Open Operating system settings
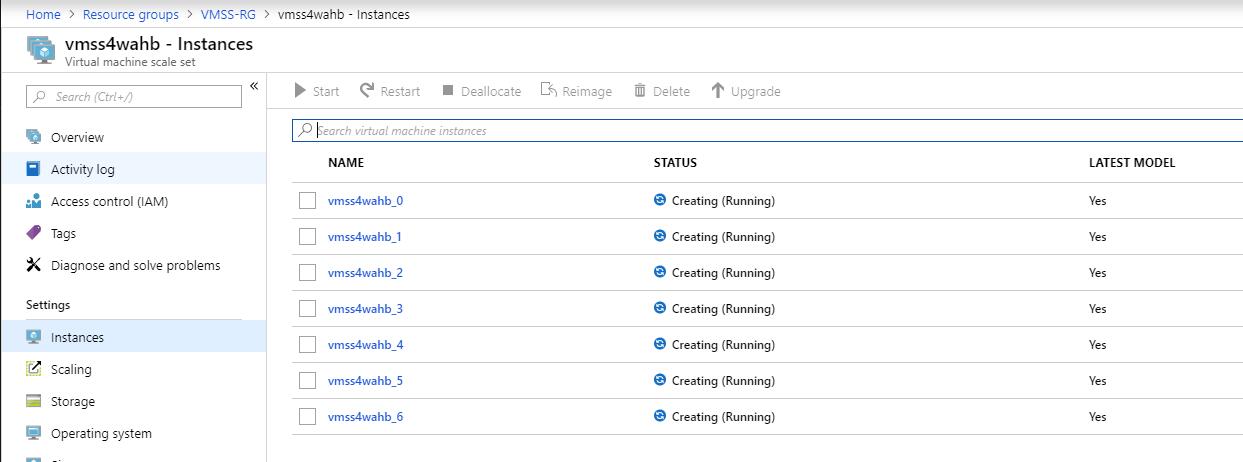This screenshot has width=1243, height=462. click(134, 433)
